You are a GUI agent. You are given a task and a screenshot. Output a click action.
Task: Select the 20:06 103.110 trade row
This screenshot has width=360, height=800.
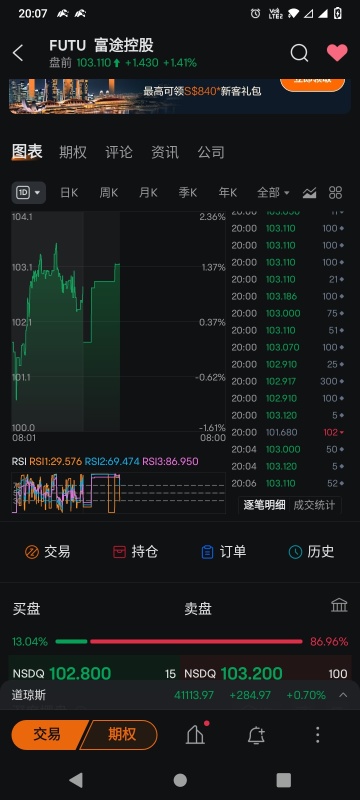tap(288, 483)
